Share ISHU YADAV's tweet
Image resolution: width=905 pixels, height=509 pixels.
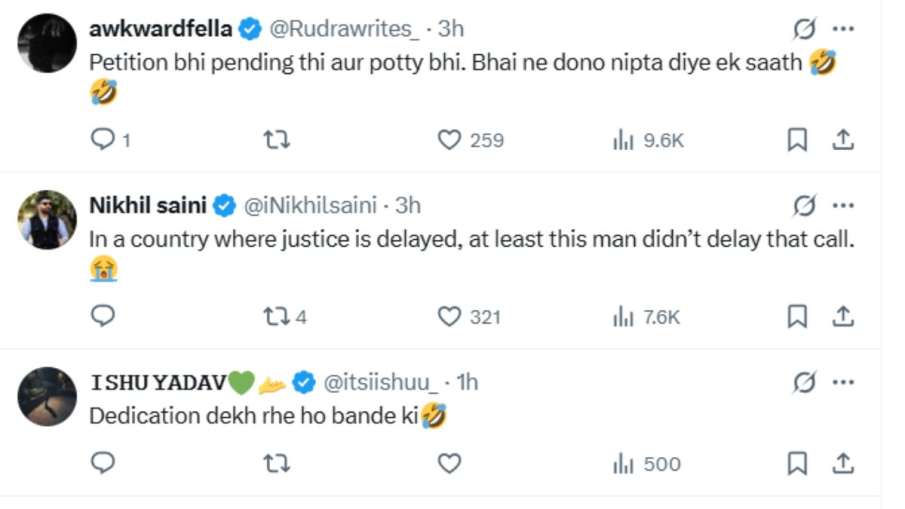pyautogui.click(x=843, y=463)
